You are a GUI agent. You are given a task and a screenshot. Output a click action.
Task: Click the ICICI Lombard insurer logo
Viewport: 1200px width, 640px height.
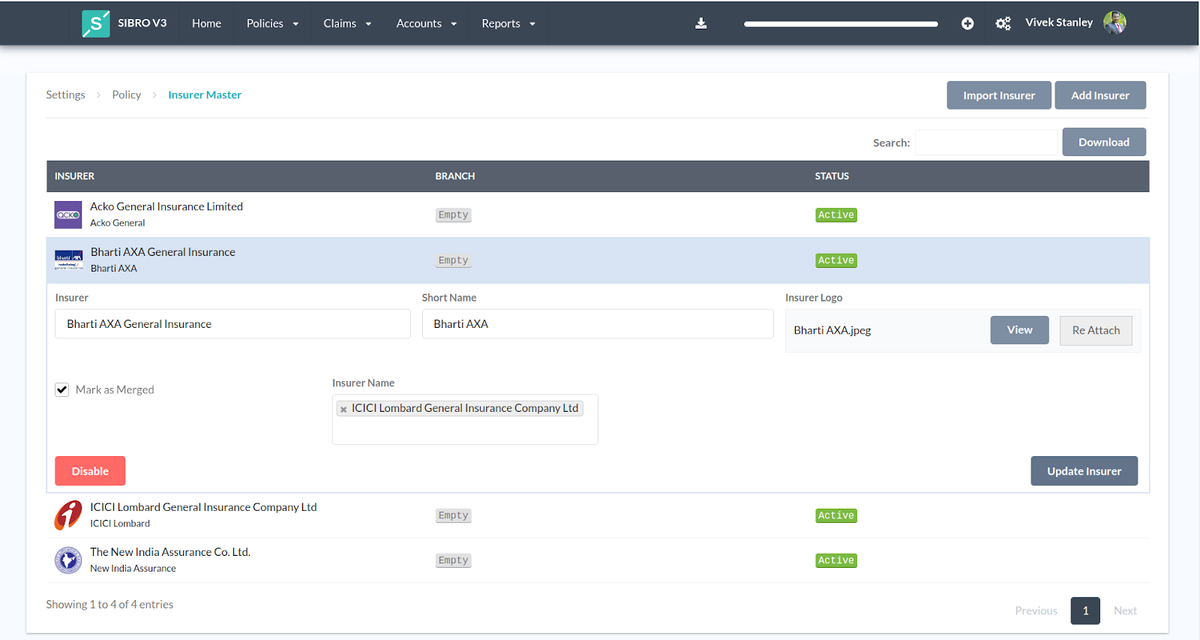68,515
